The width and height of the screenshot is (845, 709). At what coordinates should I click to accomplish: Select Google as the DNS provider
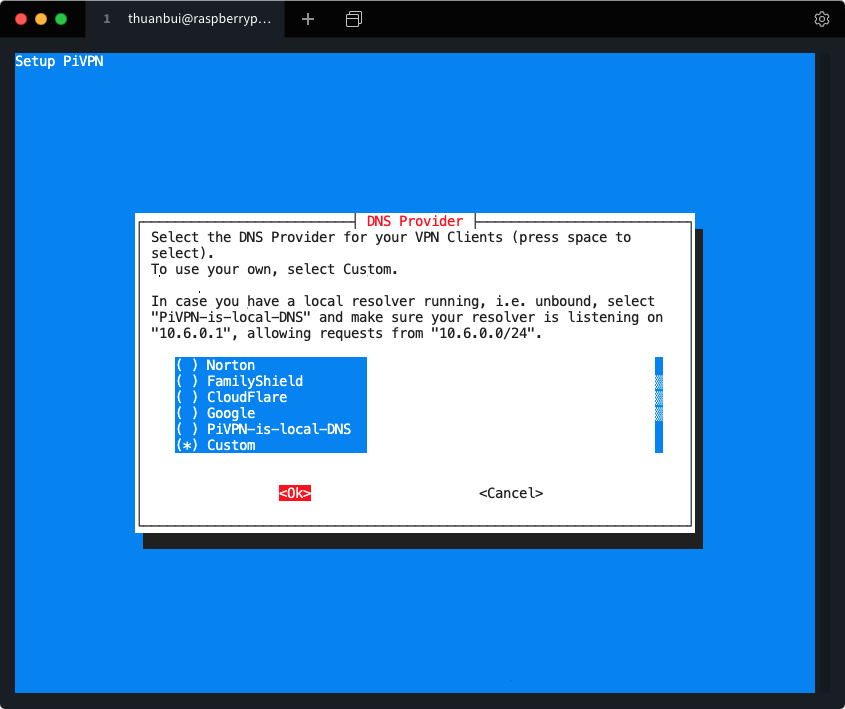230,413
